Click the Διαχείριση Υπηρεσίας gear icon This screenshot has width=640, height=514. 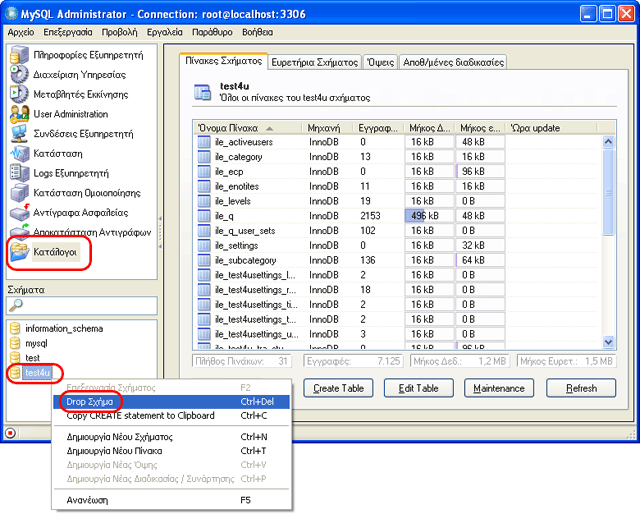(19, 75)
